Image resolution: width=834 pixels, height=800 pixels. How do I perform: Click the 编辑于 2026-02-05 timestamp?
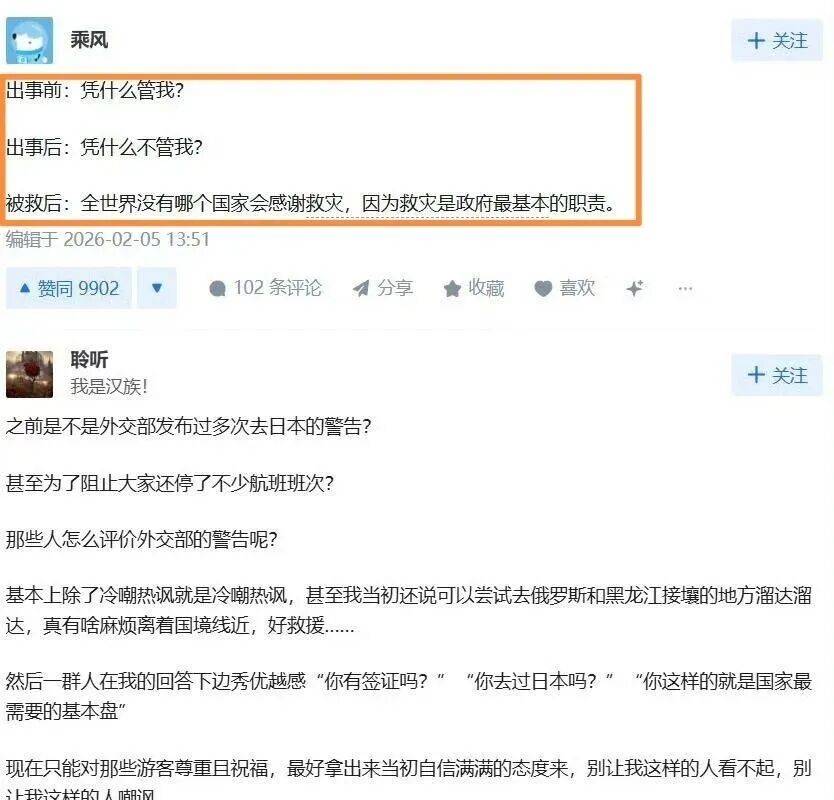tap(107, 239)
